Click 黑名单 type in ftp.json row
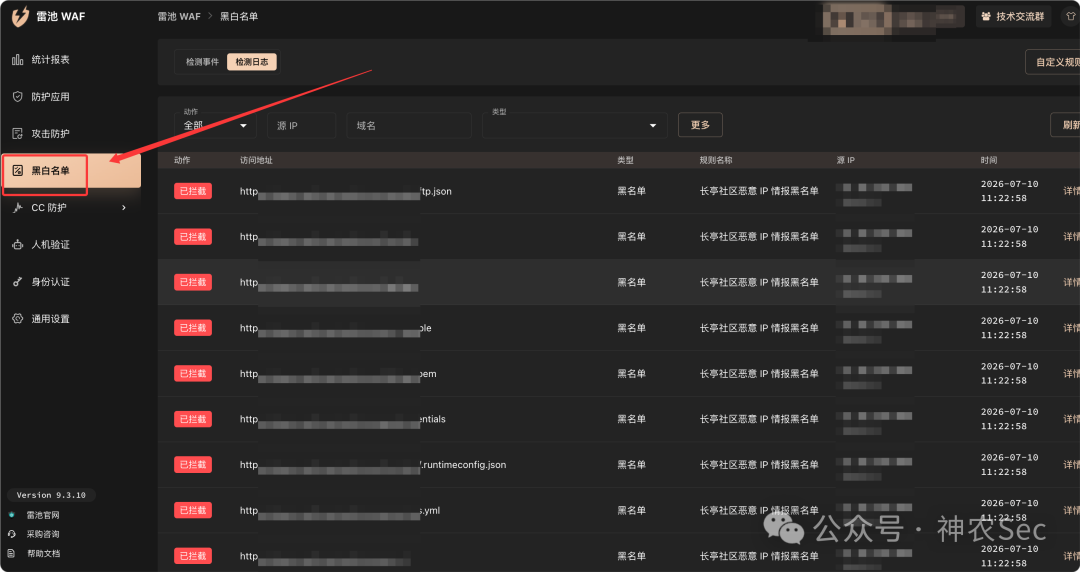1080x572 pixels. (x=632, y=191)
